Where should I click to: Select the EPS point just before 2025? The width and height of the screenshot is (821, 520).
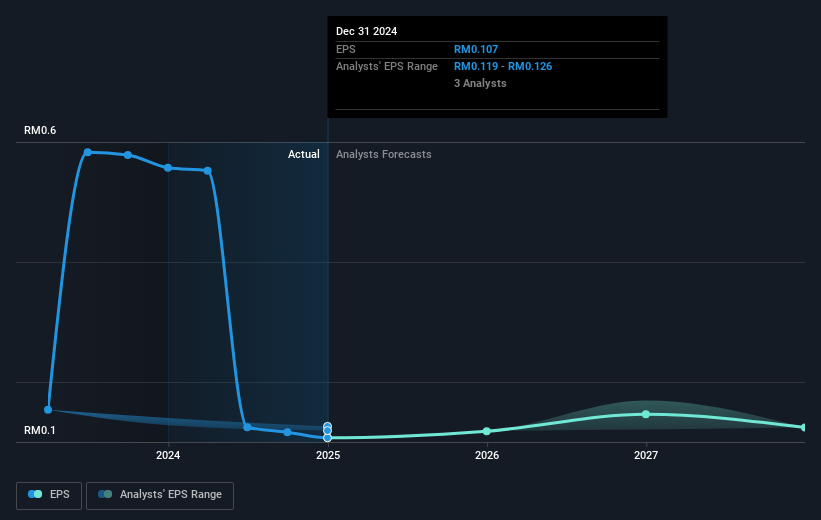tap(287, 432)
